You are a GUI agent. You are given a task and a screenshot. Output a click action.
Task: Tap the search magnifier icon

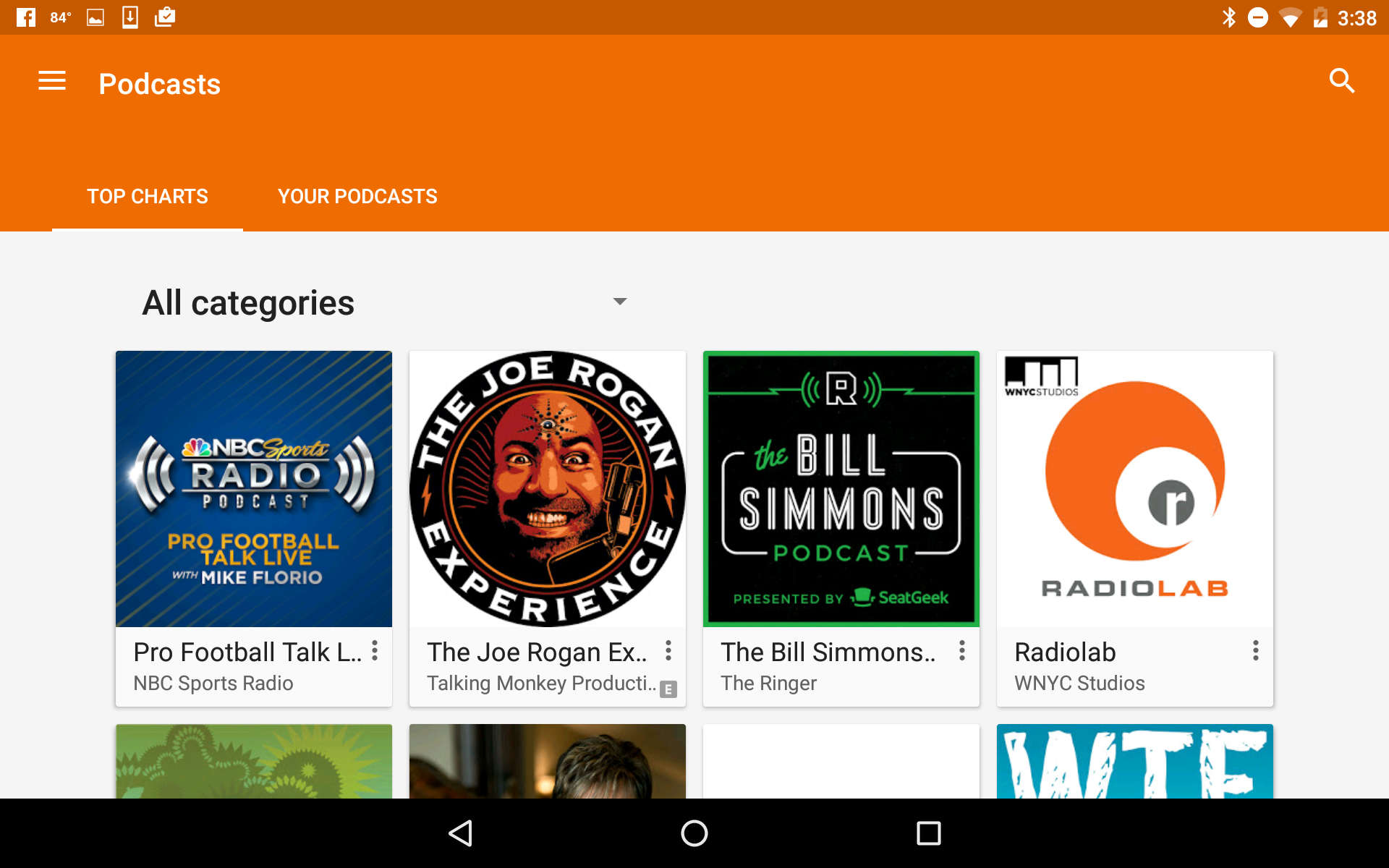point(1341,81)
